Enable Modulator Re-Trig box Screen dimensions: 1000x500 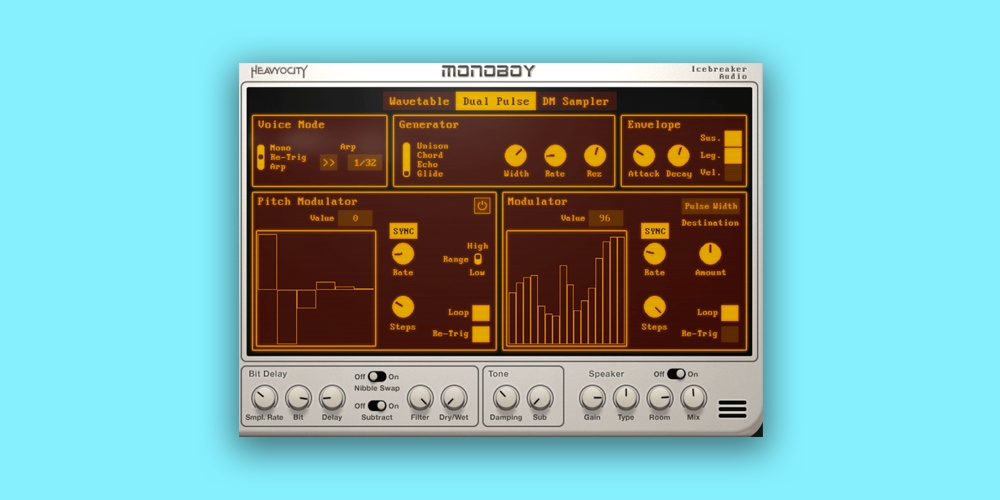[x=730, y=334]
